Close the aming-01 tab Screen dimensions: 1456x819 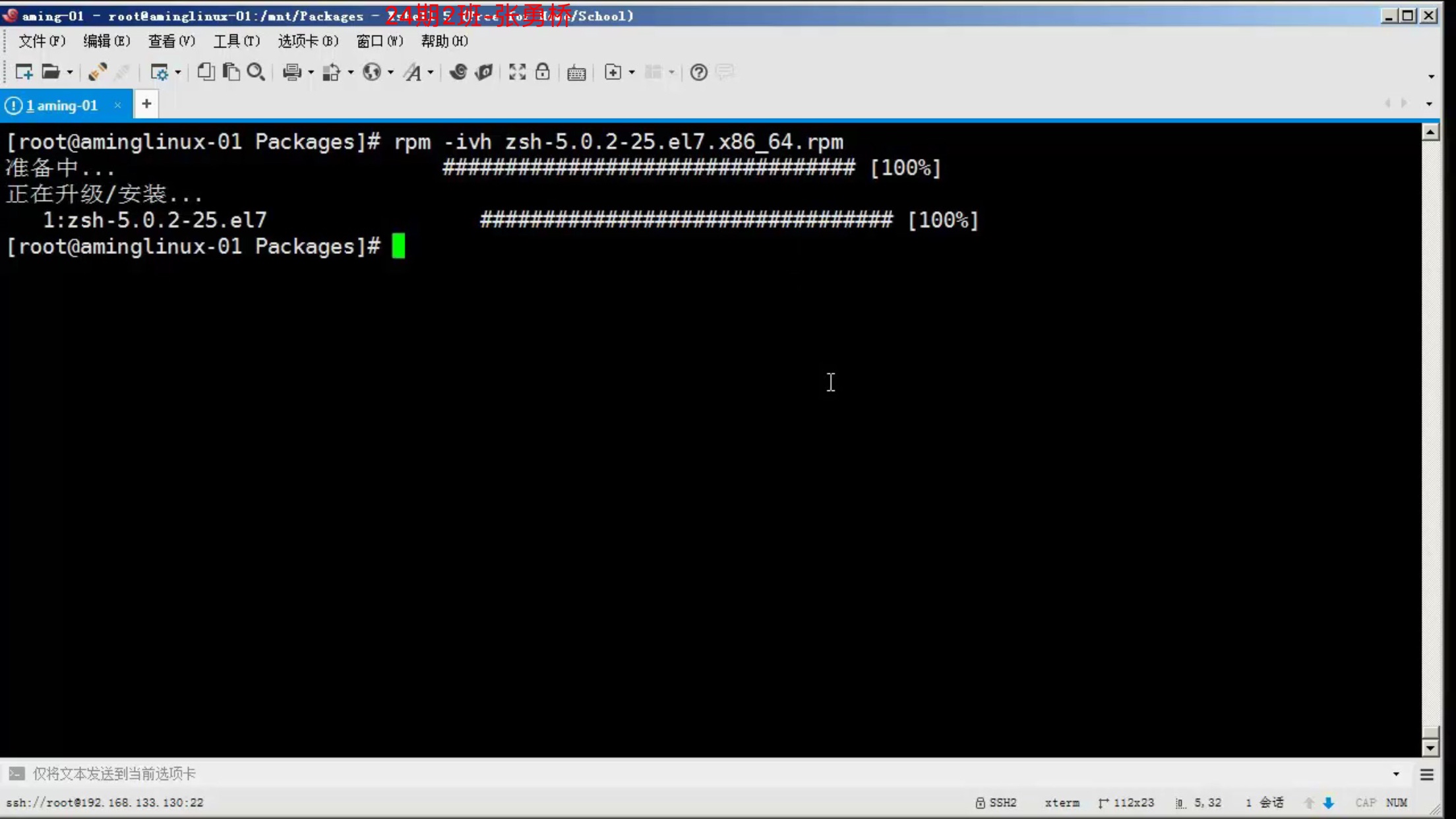tap(117, 105)
